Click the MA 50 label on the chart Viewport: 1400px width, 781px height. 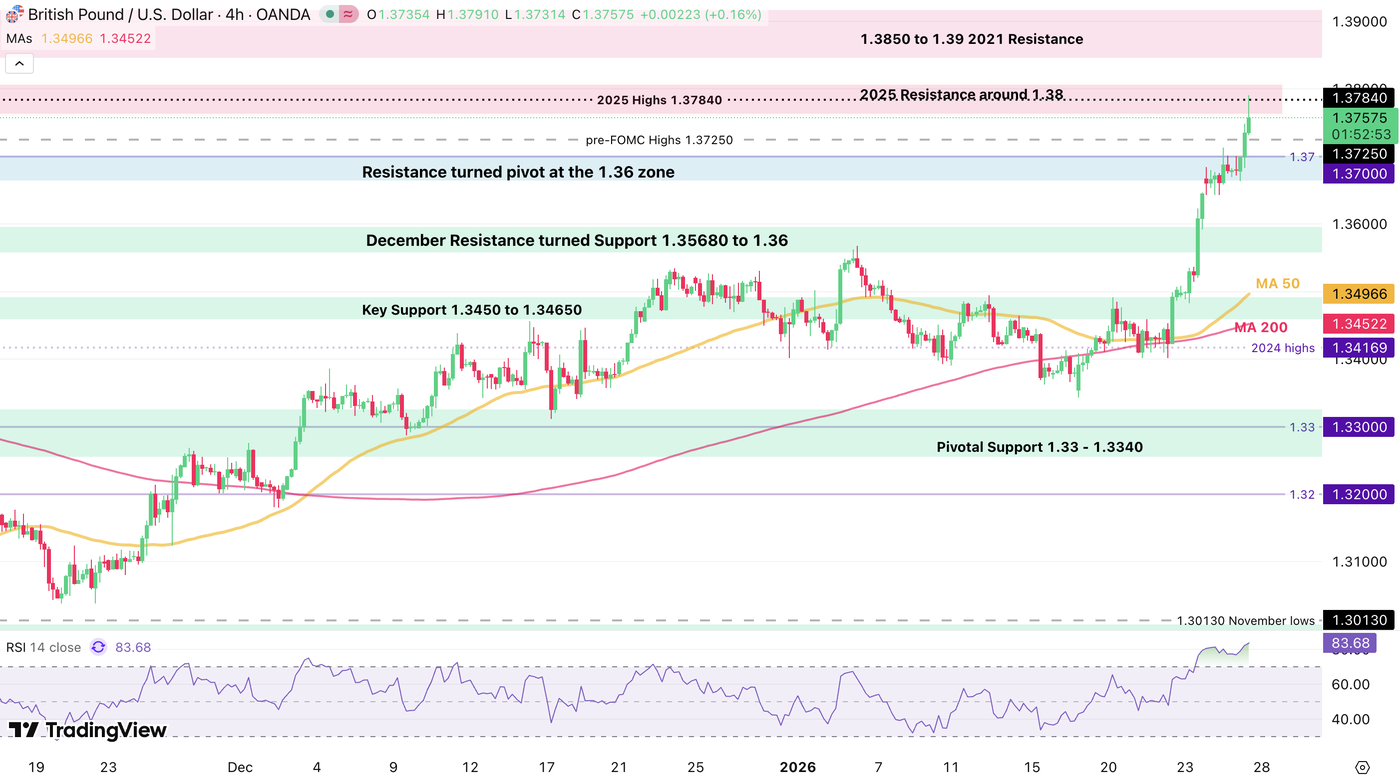click(x=1280, y=283)
